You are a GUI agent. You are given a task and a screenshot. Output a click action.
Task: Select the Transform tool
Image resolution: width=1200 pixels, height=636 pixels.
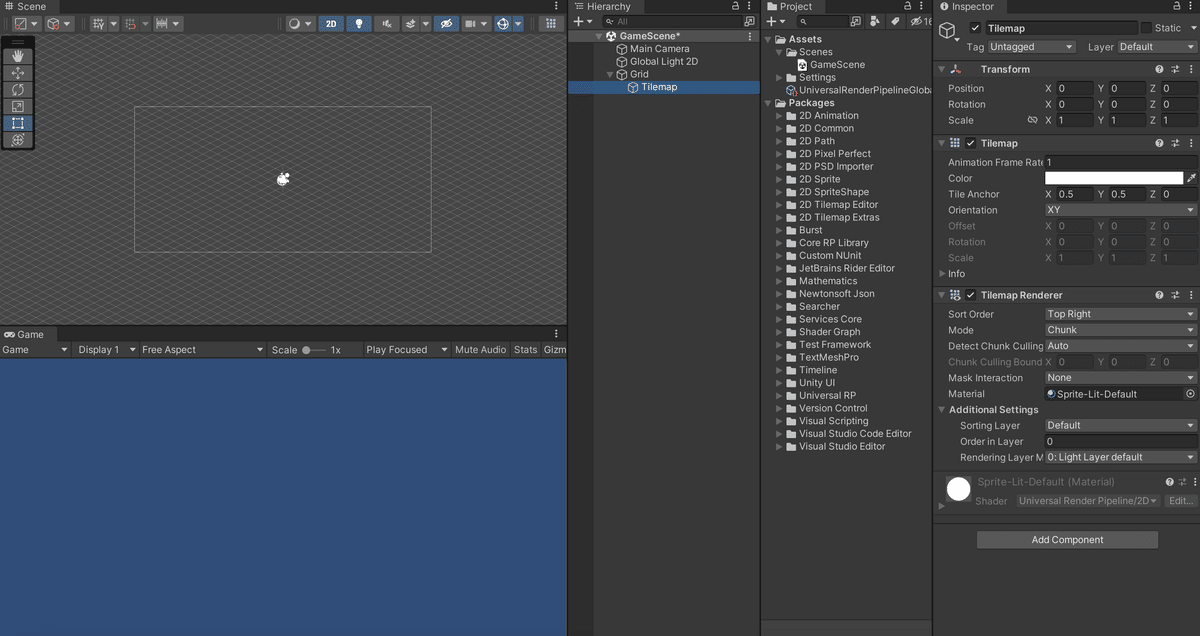[x=18, y=140]
